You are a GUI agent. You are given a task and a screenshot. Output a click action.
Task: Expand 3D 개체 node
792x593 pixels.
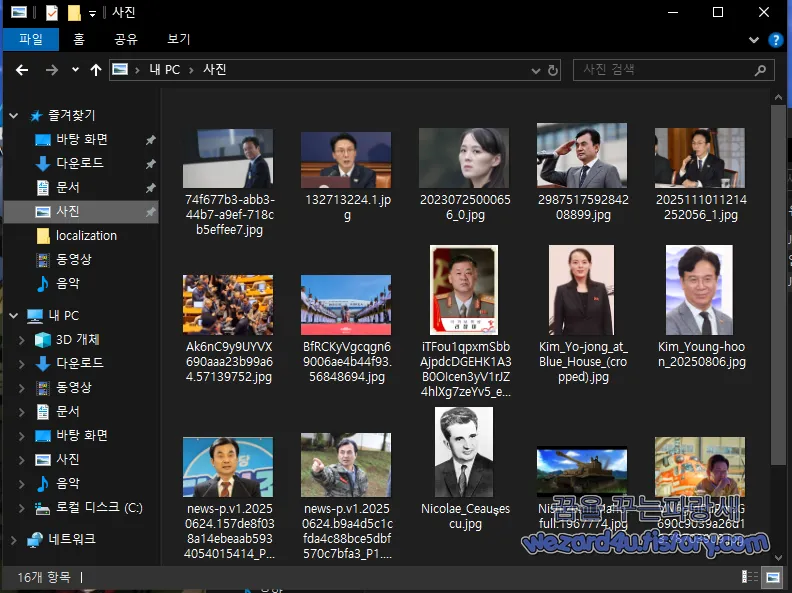point(21,340)
